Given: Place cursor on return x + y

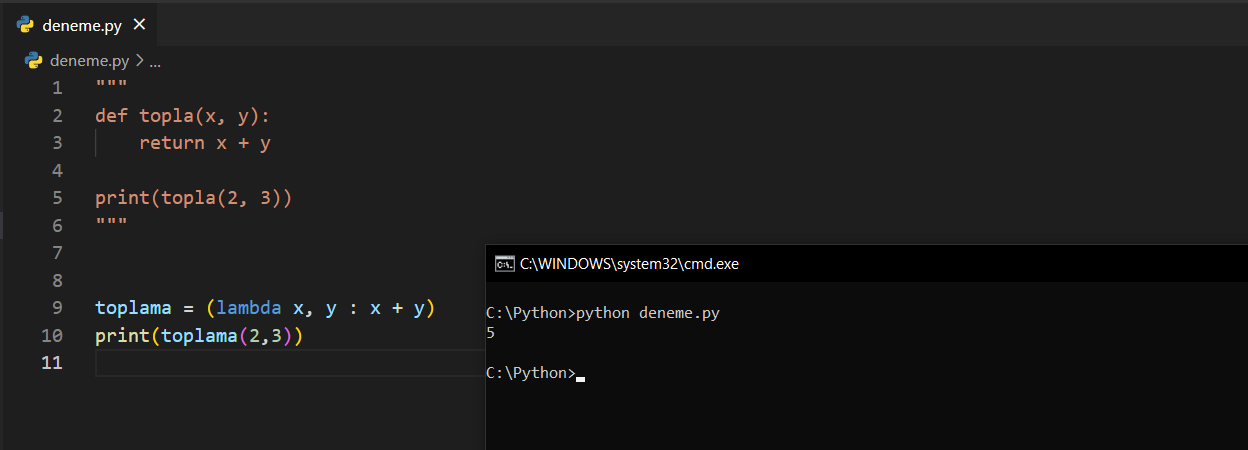Looking at the screenshot, I should 205,143.
